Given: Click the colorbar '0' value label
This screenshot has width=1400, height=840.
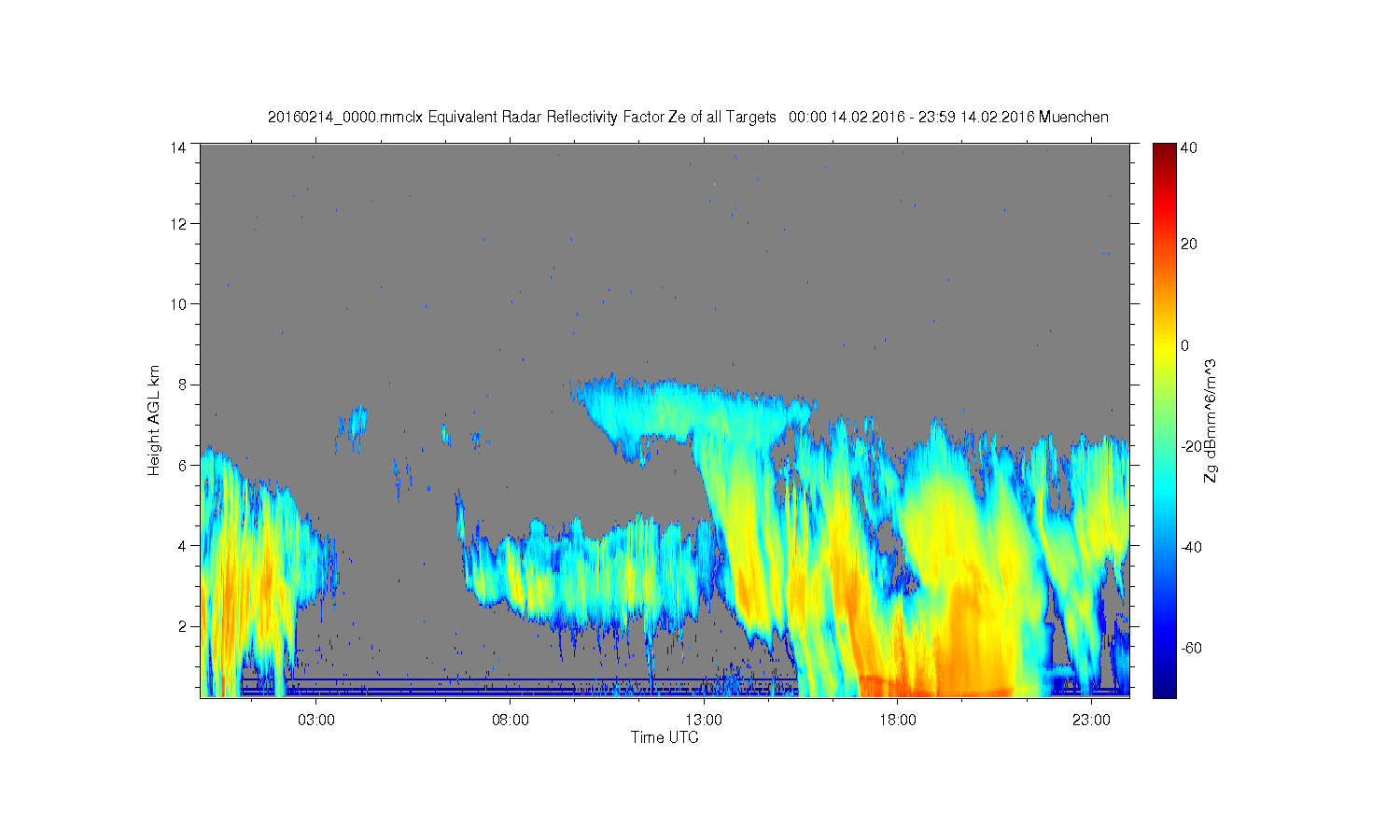Looking at the screenshot, I should click(1185, 345).
